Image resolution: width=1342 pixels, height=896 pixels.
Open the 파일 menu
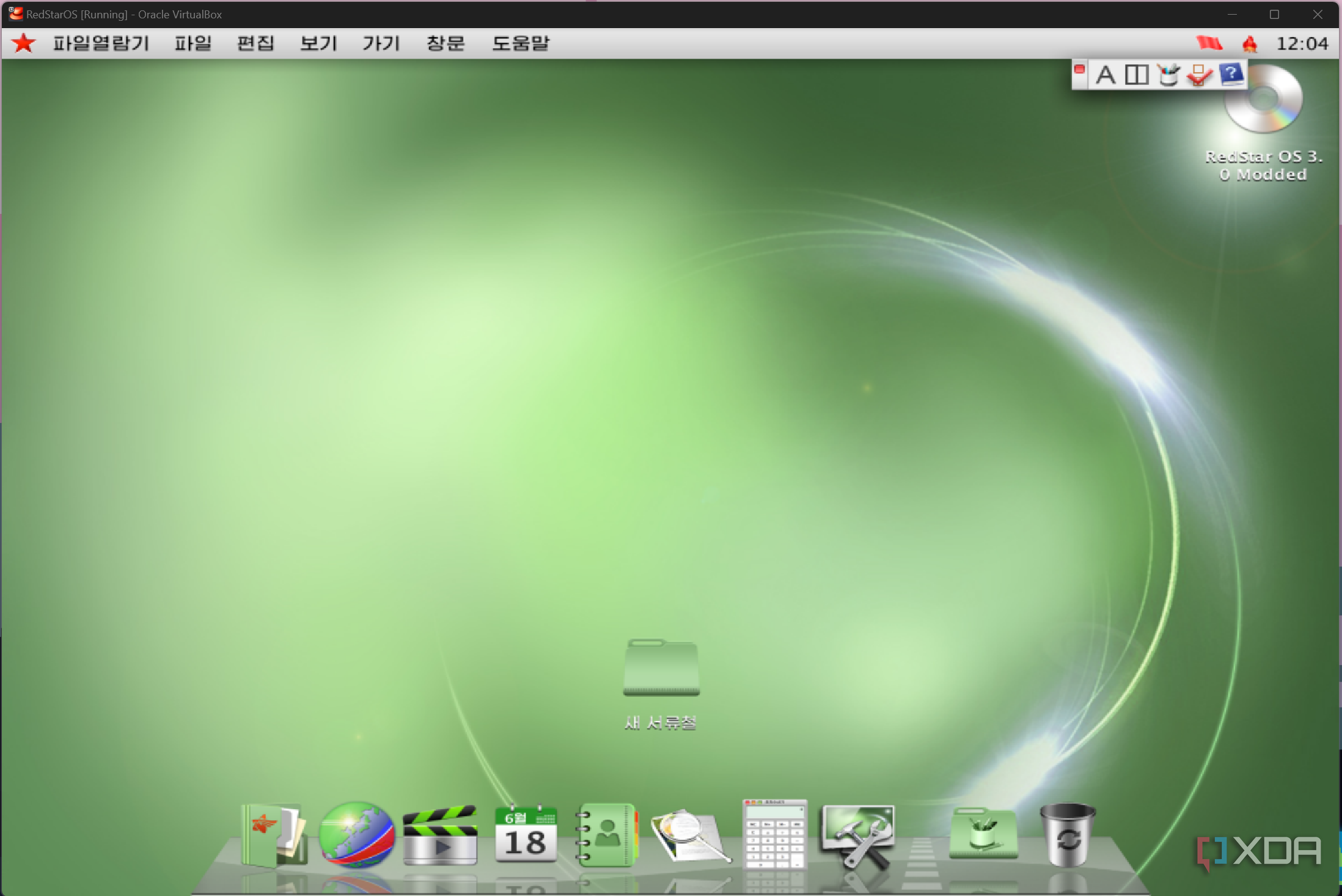pos(193,43)
